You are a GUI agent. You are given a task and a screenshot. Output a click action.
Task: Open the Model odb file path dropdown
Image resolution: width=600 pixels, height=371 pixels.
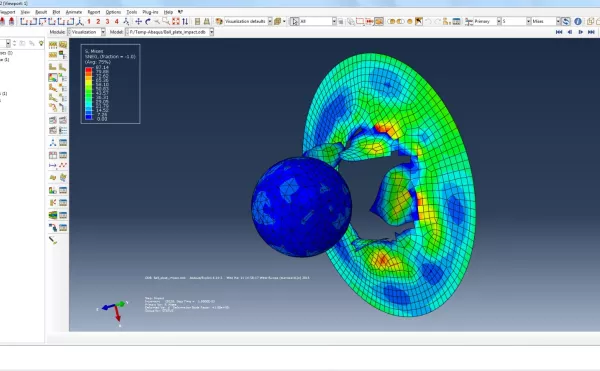coord(211,32)
